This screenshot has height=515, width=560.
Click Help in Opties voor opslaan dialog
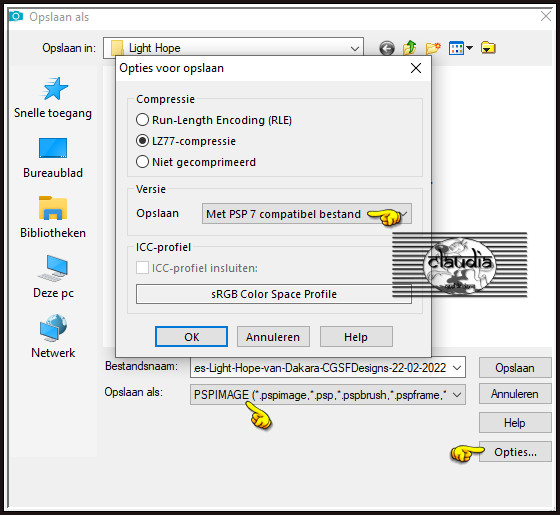coord(356,336)
